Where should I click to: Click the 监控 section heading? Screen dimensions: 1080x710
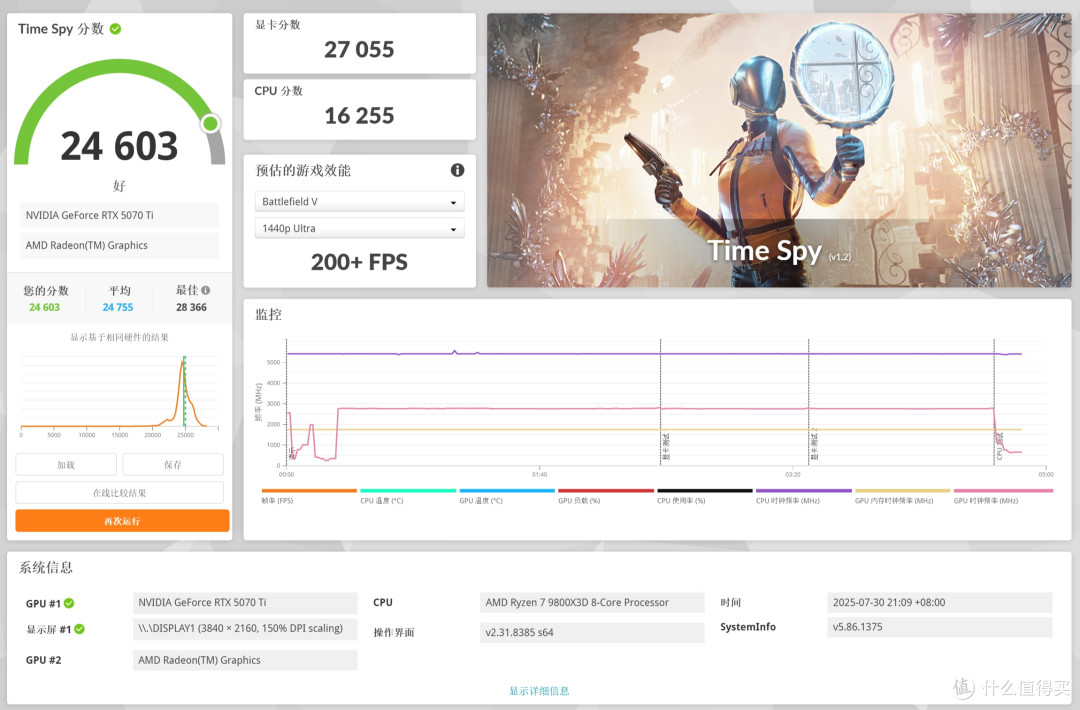269,315
